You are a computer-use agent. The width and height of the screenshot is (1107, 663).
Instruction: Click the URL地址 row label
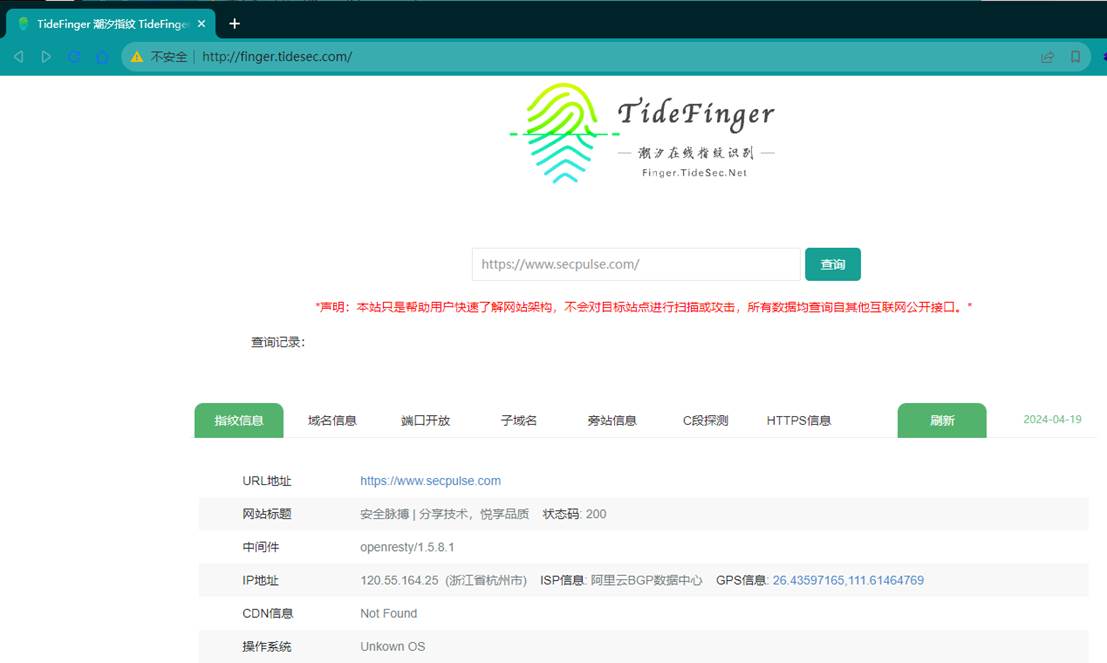[267, 481]
